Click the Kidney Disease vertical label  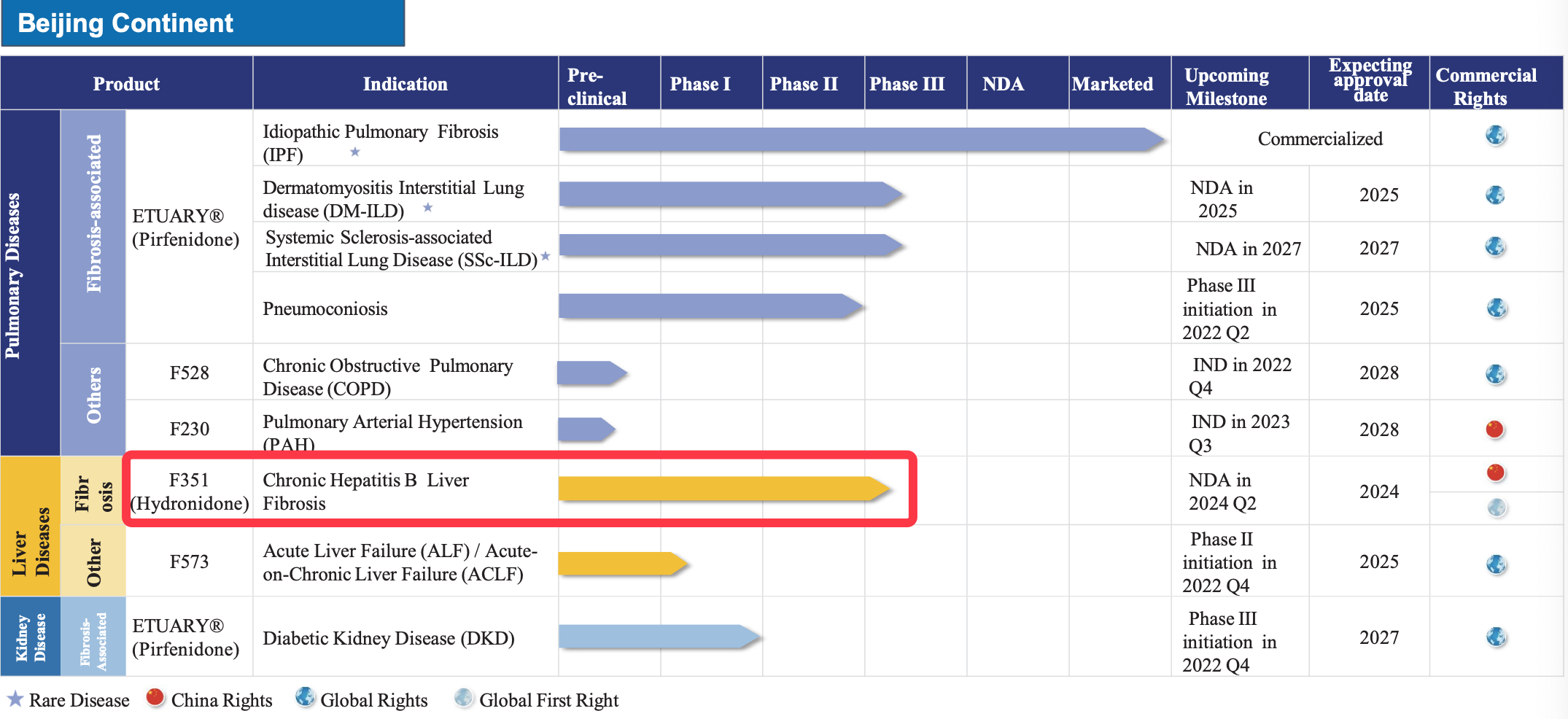point(31,637)
